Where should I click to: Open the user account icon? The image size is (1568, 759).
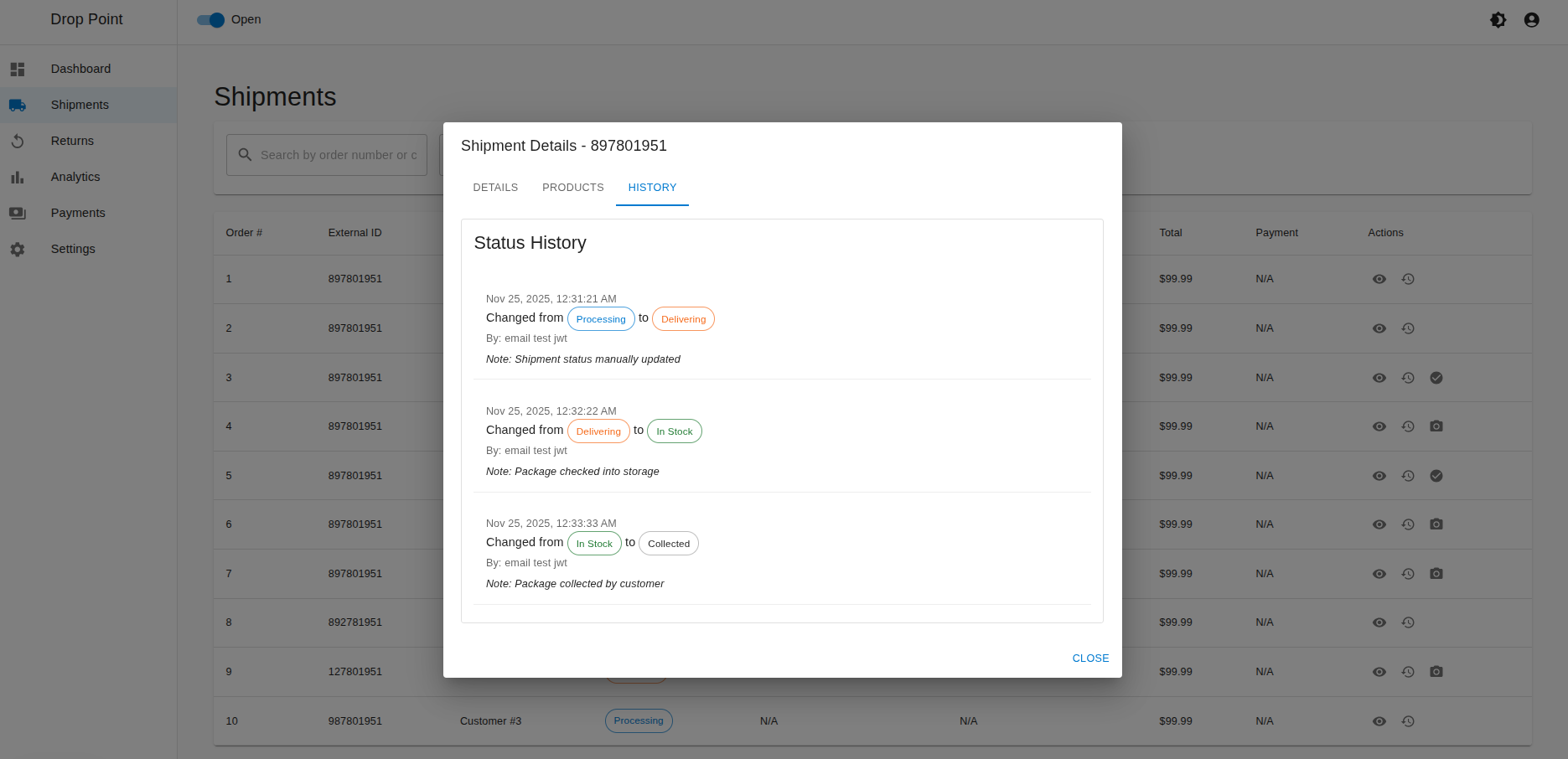tap(1532, 20)
